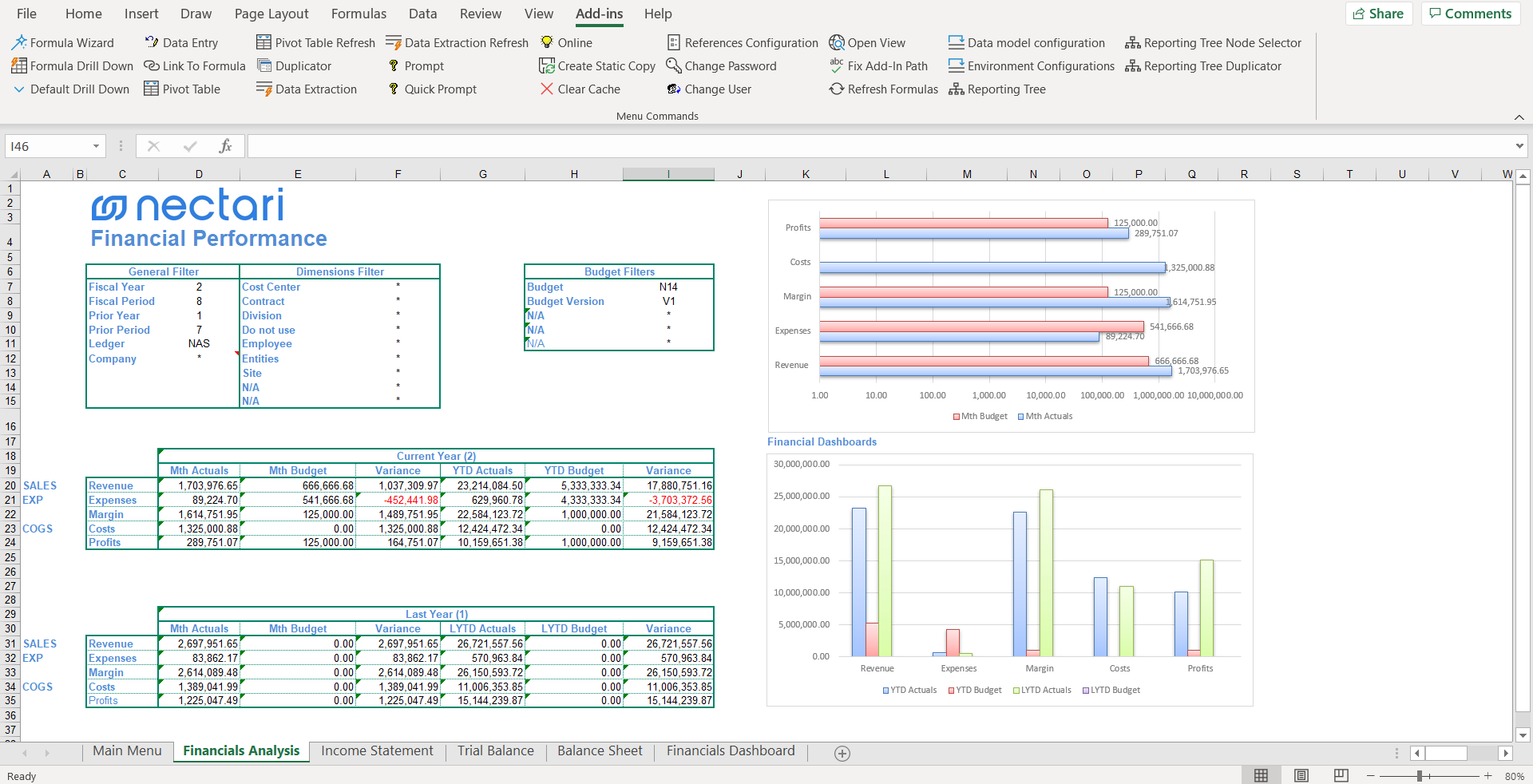
Task: Open the Name Box dropdown arrow
Action: pyautogui.click(x=96, y=147)
